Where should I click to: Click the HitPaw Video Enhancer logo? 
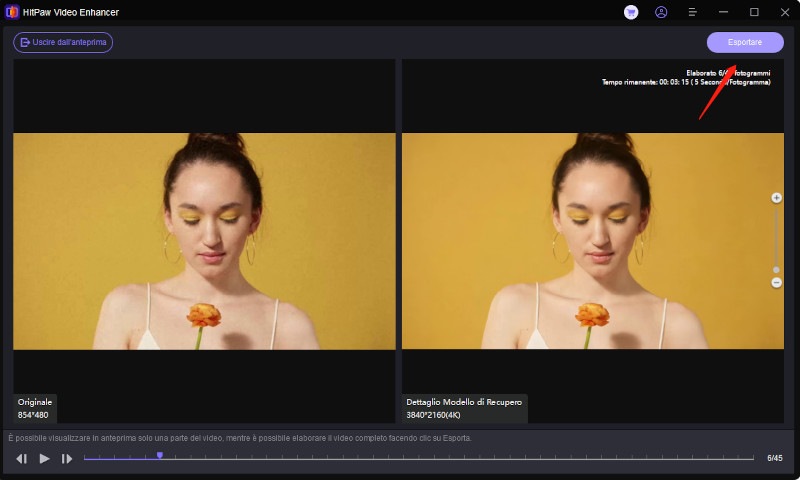(12, 12)
